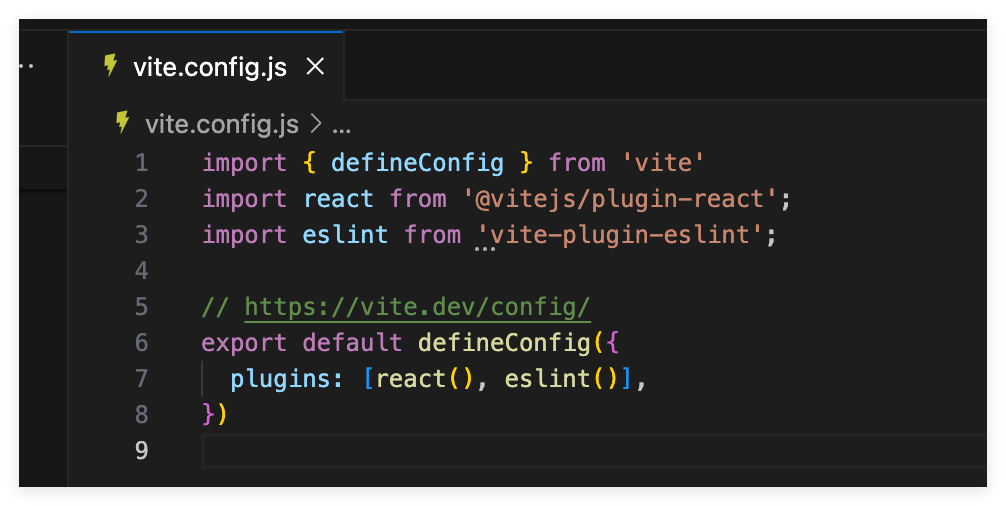Open the vite.config.js breadcrumb item
The image size is (1006, 506).
(221, 124)
